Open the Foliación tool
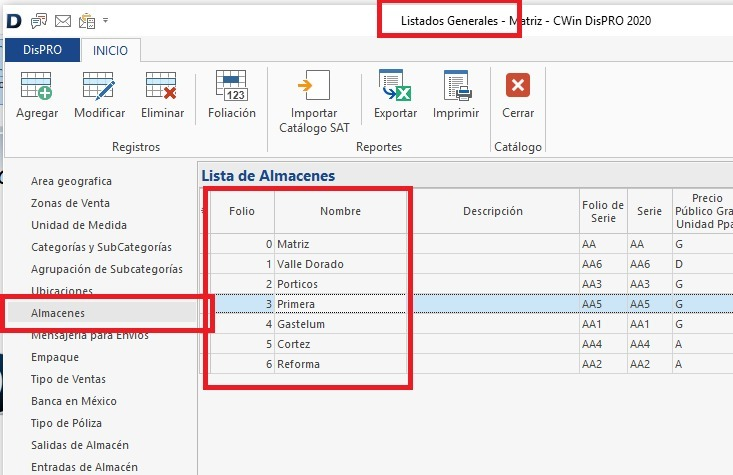733x475 pixels. pyautogui.click(x=231, y=87)
